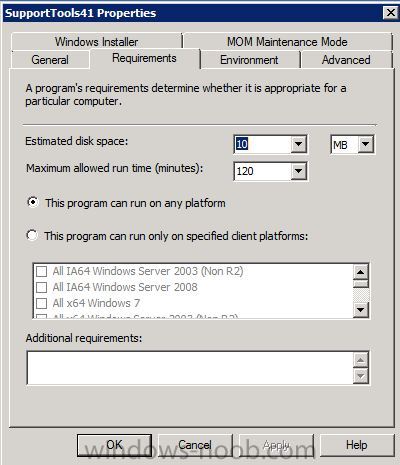This screenshot has width=400, height=465.
Task: Open Help for this dialog
Action: pyautogui.click(x=356, y=445)
